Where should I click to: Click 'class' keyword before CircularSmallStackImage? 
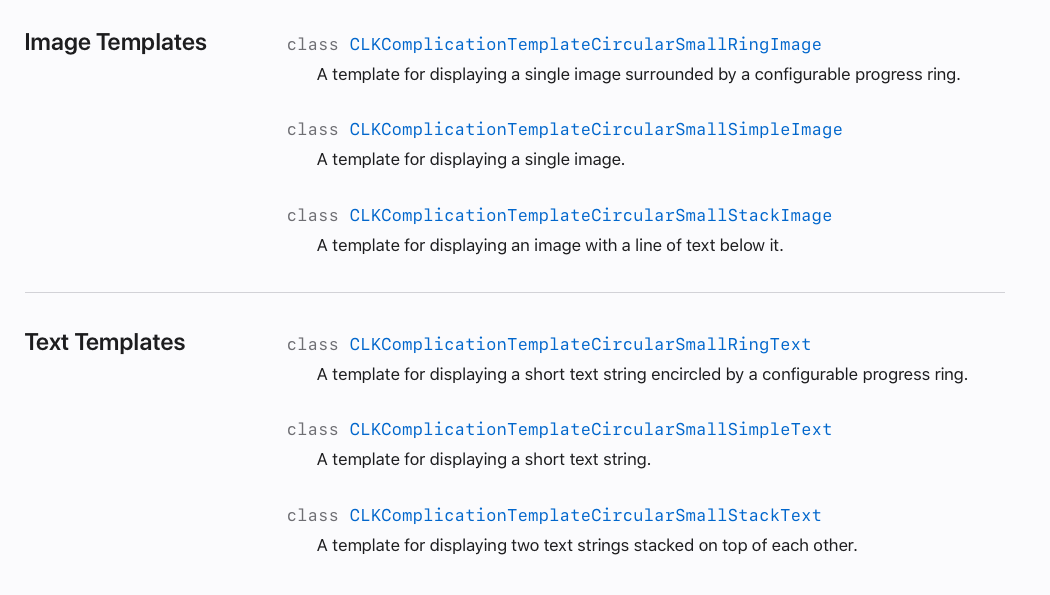coord(313,216)
